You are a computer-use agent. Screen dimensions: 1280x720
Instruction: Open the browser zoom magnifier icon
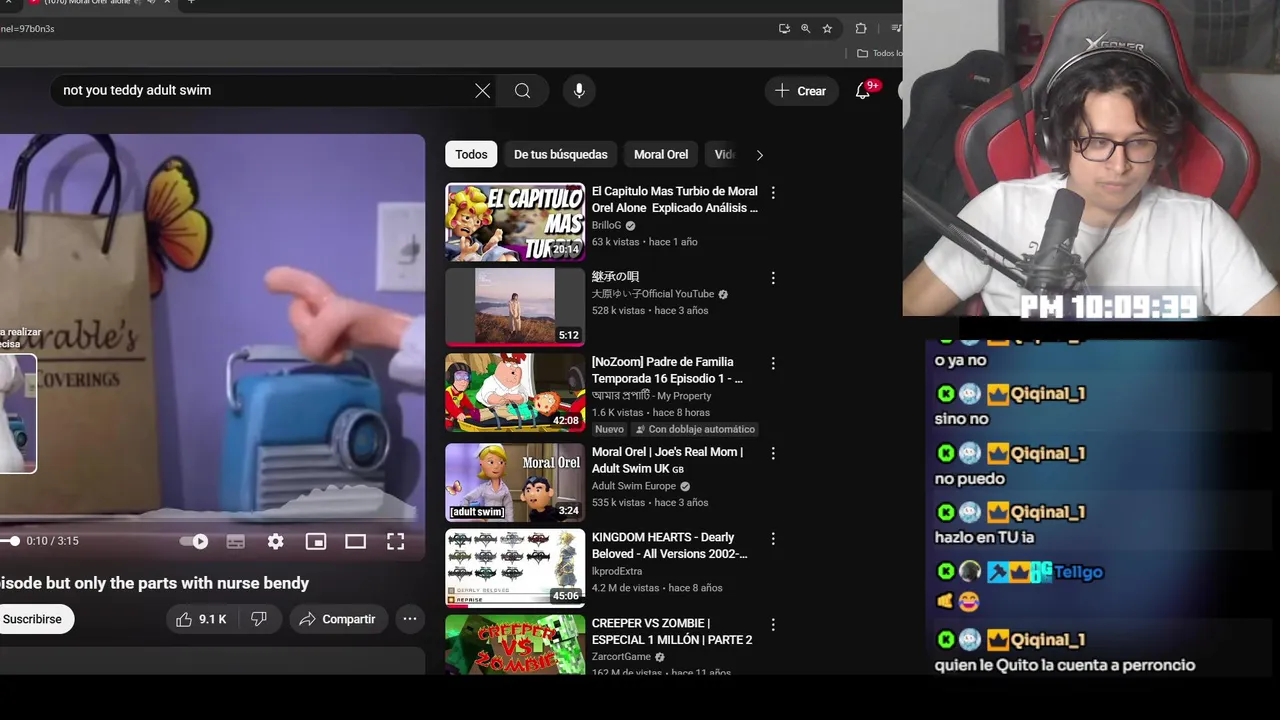[806, 29]
